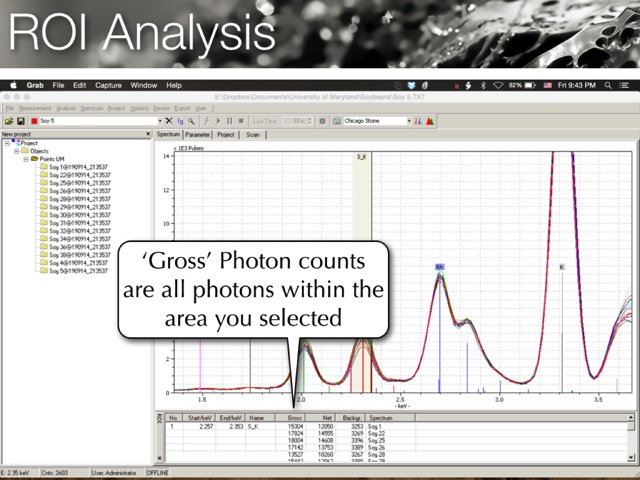Viewport: 640px width, 480px height.
Task: Switch to the Scan tab
Action: pos(253,134)
